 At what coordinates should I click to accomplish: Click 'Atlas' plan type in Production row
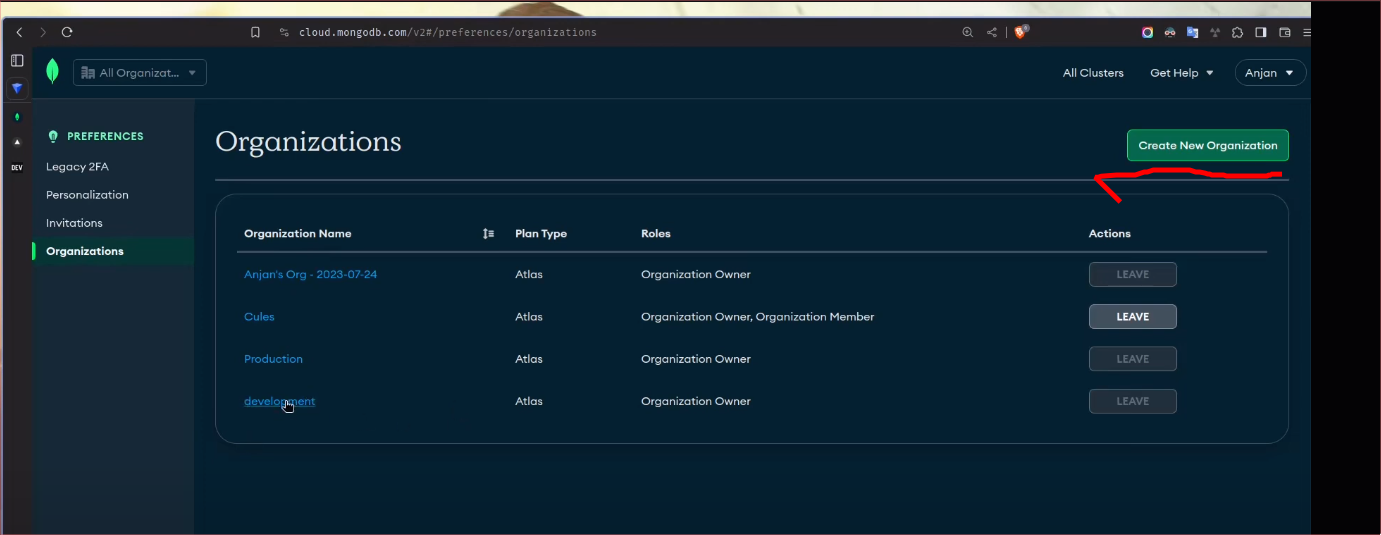529,359
